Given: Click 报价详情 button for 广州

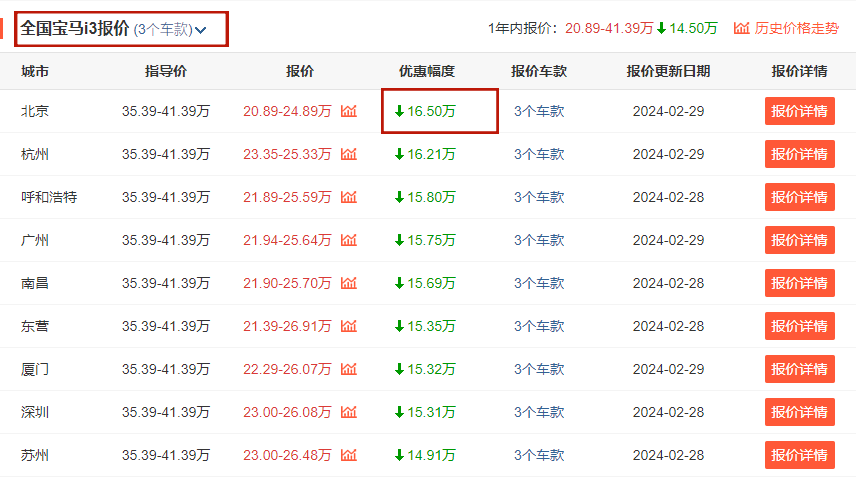Looking at the screenshot, I should pos(799,240).
